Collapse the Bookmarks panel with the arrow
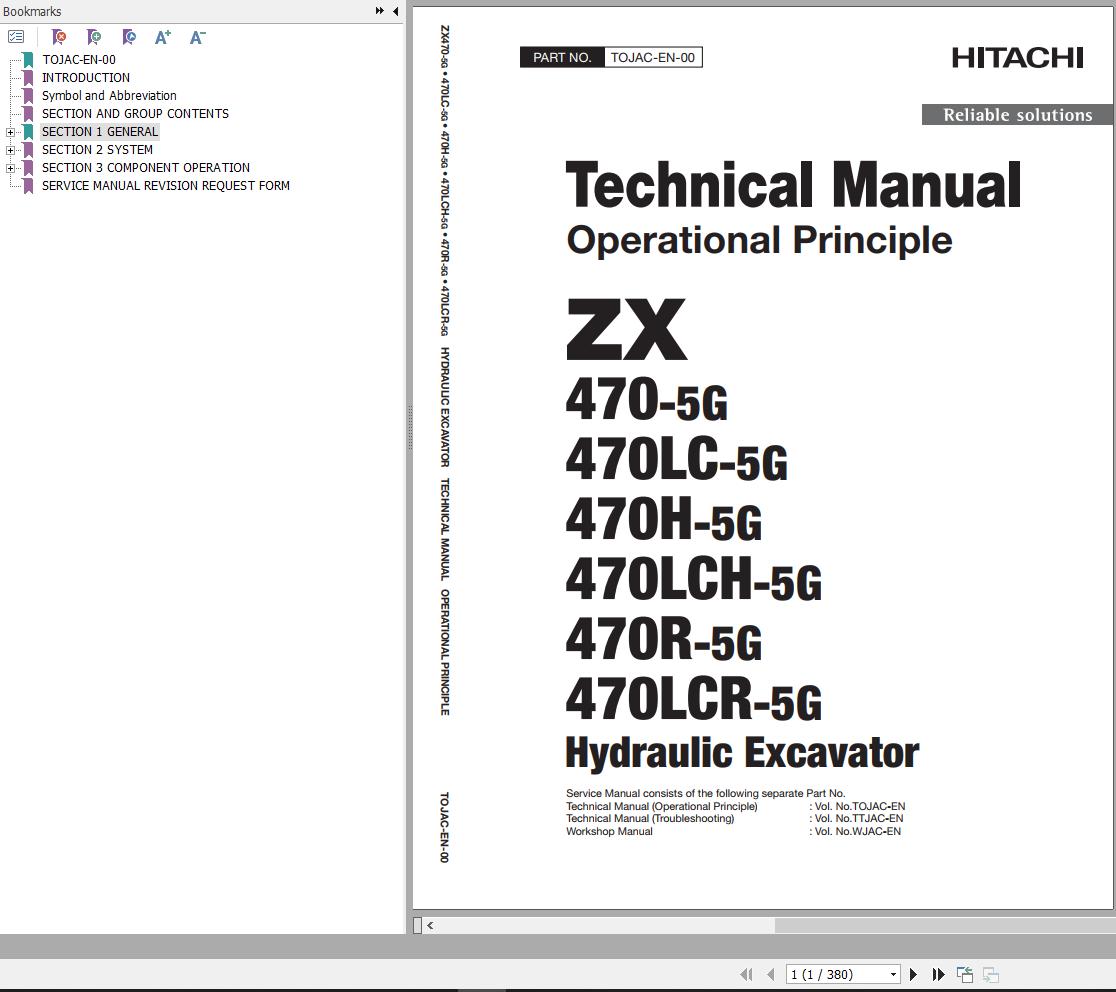The image size is (1116, 992). 395,11
